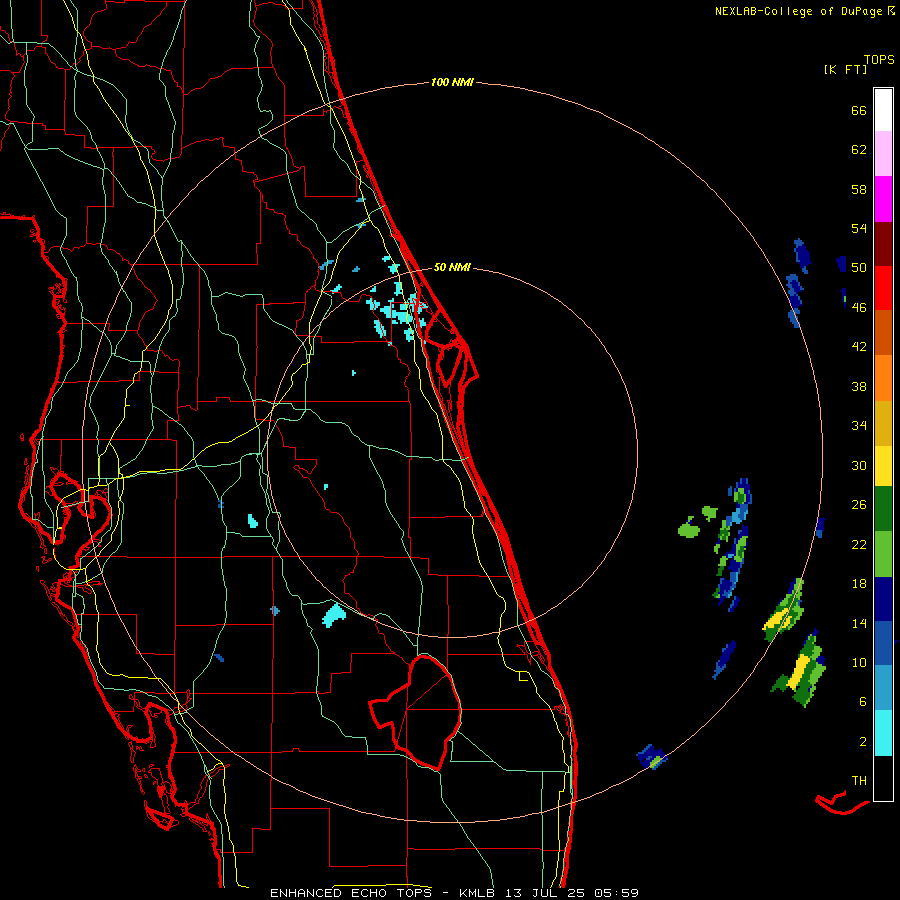The image size is (900, 900).
Task: Pick the bright yellow legend swatch
Action: [883, 466]
